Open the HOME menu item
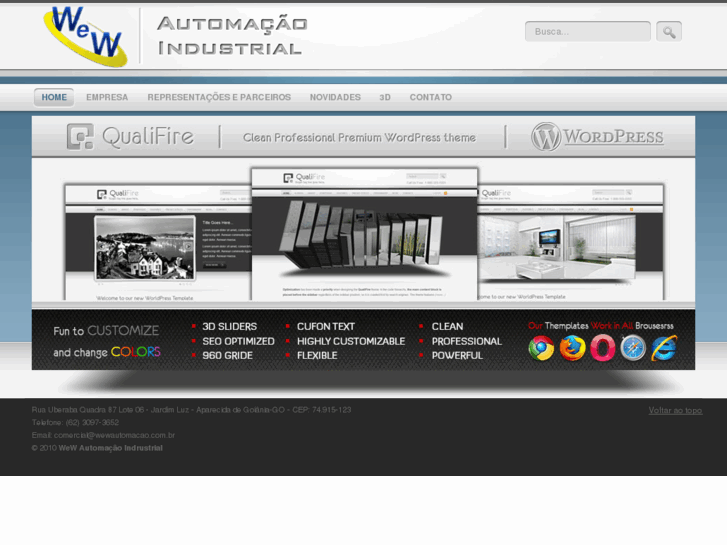Image resolution: width=727 pixels, height=545 pixels. [x=54, y=97]
